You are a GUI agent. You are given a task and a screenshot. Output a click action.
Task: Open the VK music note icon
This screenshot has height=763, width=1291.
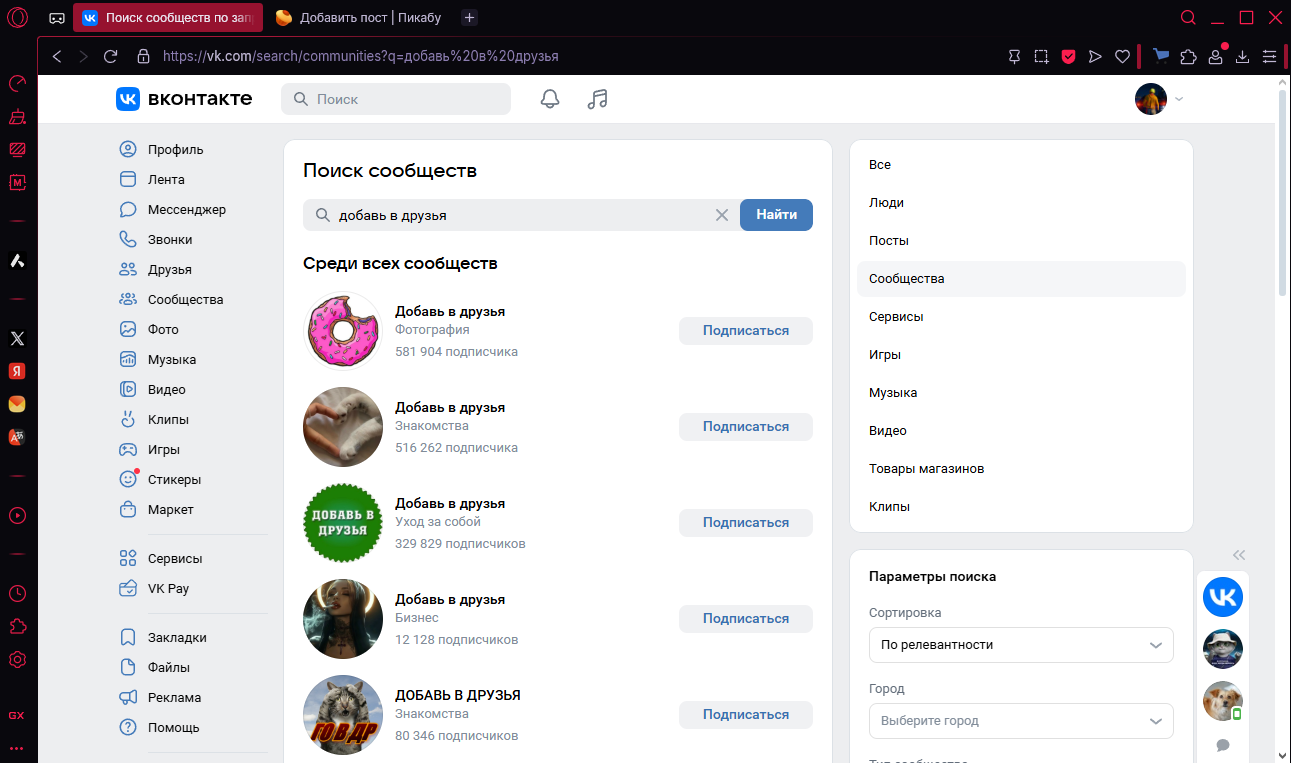tap(597, 99)
